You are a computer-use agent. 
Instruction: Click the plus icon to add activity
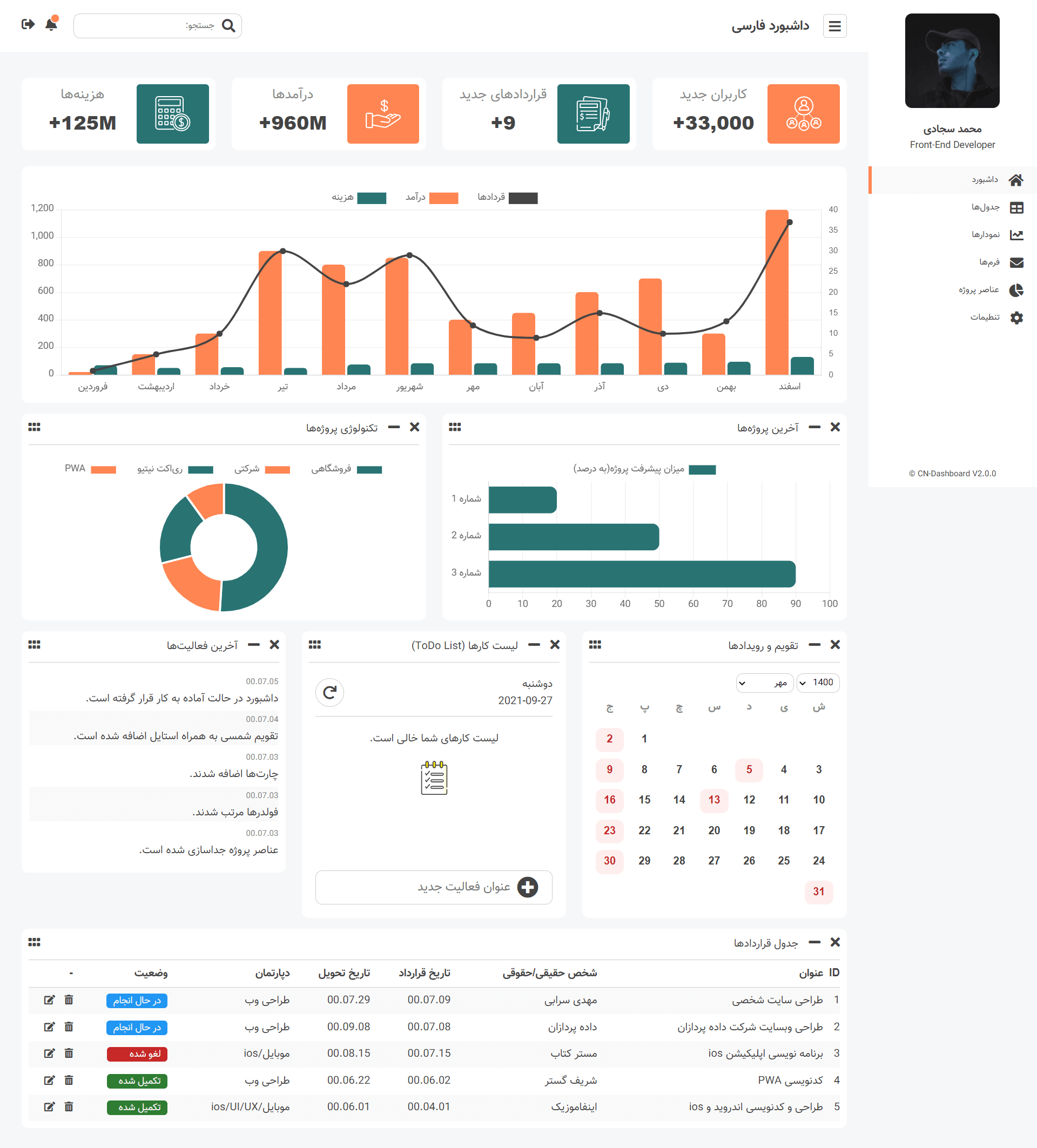(527, 887)
